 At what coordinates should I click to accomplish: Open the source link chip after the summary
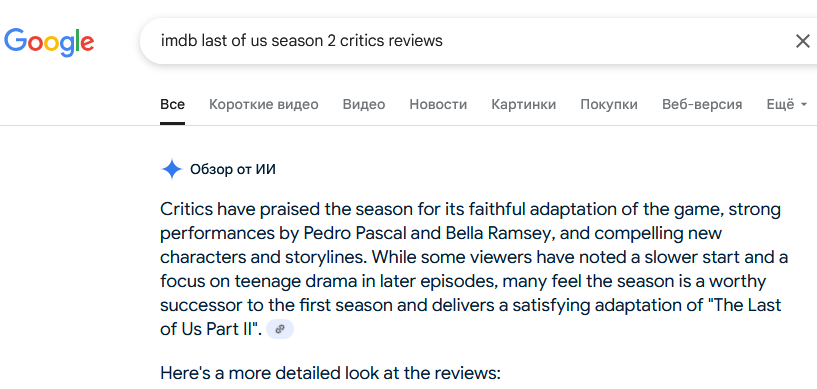280,329
